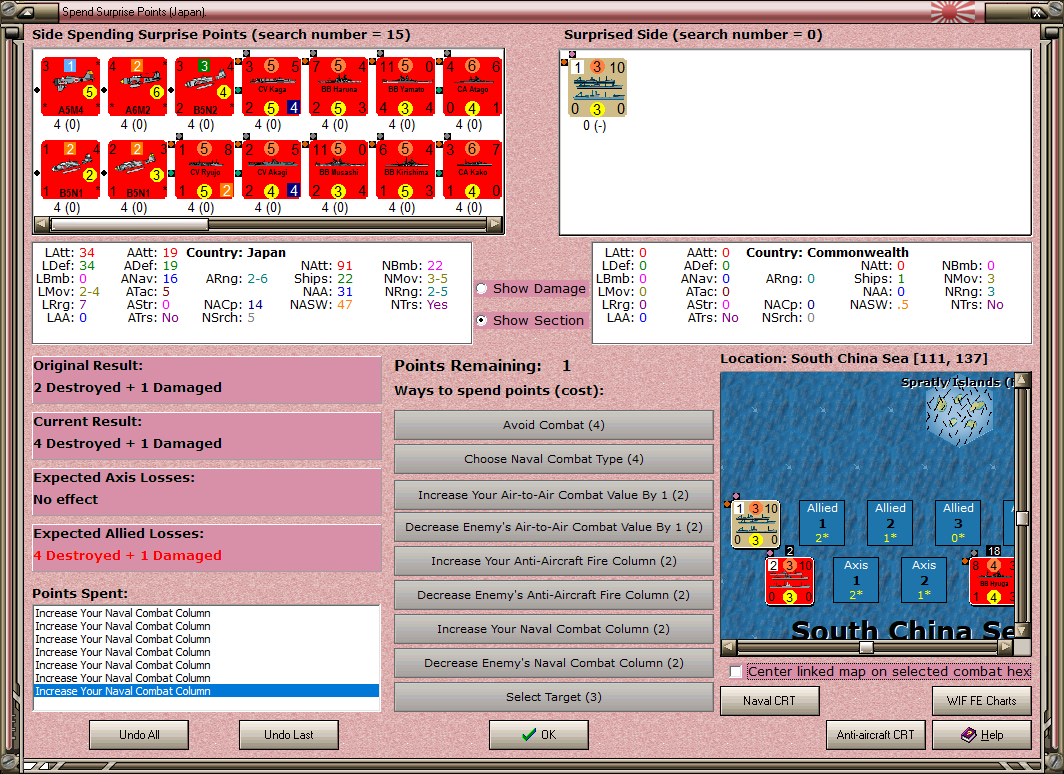This screenshot has width=1064, height=774.
Task: Select the A6M2 aircraft unit counter
Action: (138, 87)
